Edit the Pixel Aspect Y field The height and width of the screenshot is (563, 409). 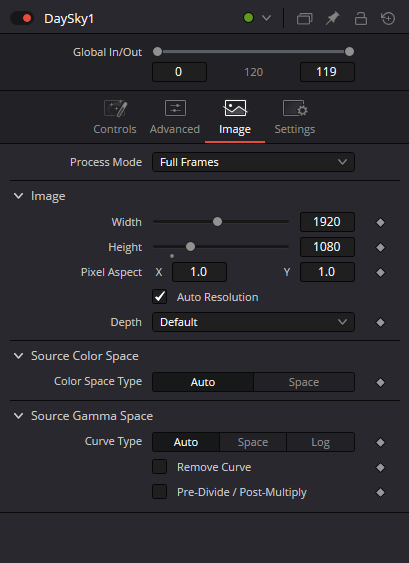click(327, 272)
